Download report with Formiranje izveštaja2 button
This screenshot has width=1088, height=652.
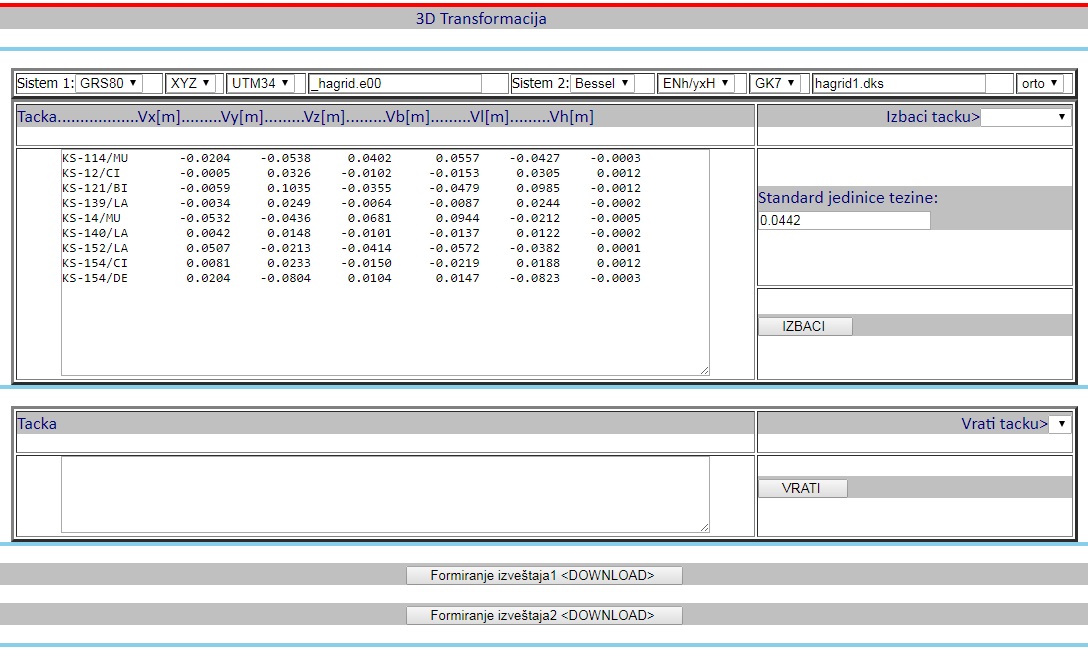[x=544, y=615]
